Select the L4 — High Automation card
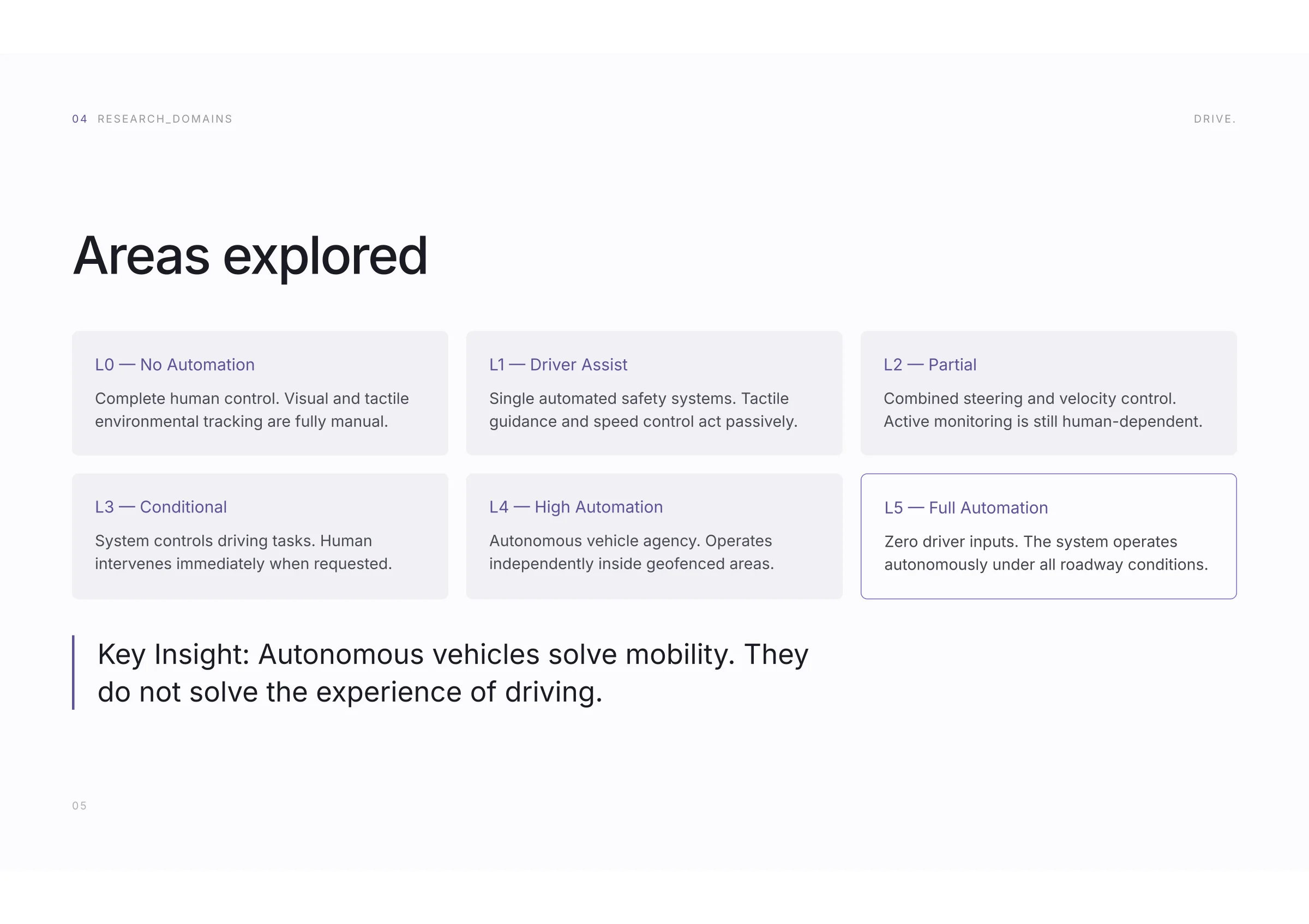The image size is (1309, 924). pyautogui.click(x=654, y=536)
